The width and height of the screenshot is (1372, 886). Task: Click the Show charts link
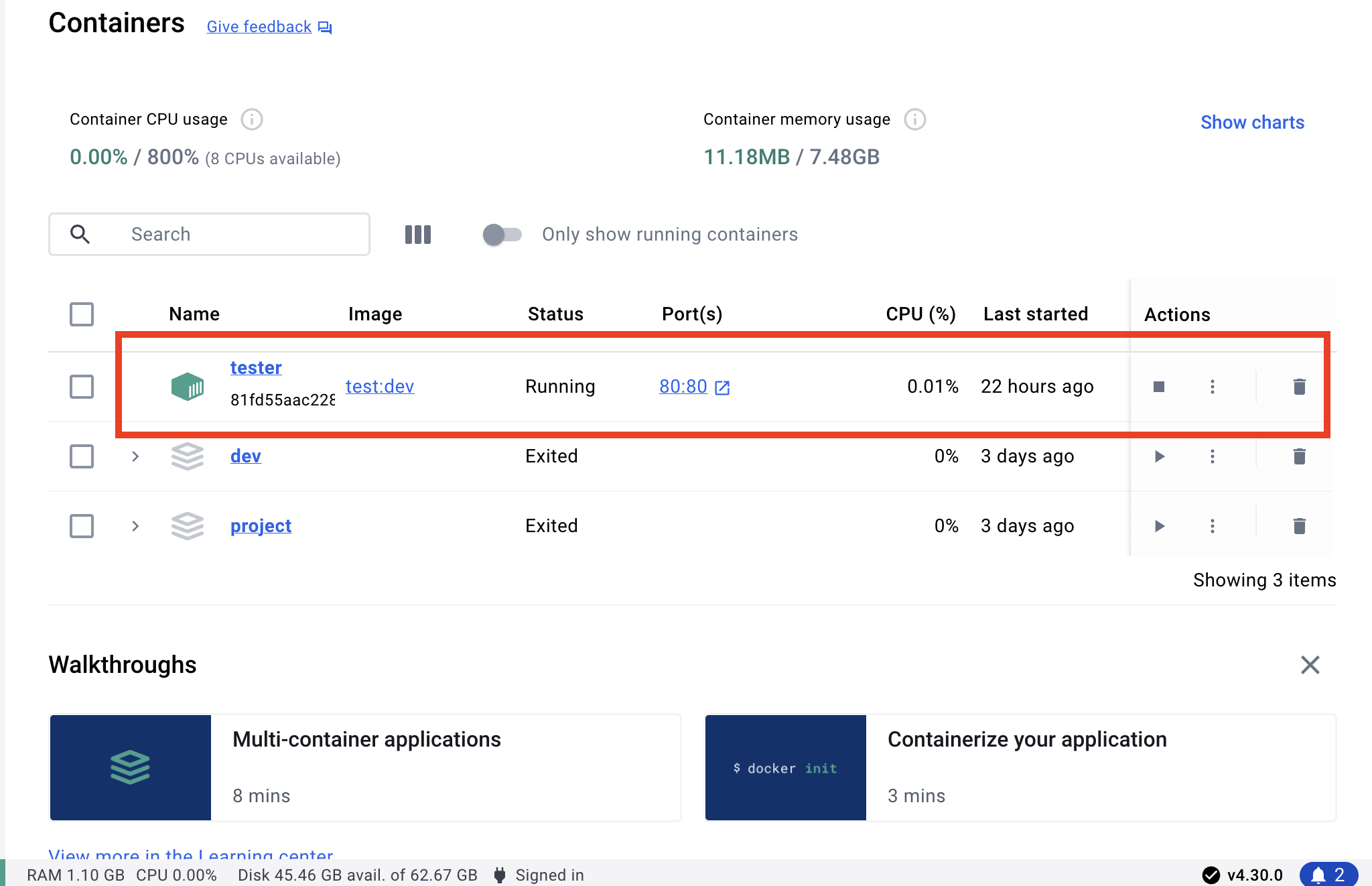click(x=1251, y=123)
